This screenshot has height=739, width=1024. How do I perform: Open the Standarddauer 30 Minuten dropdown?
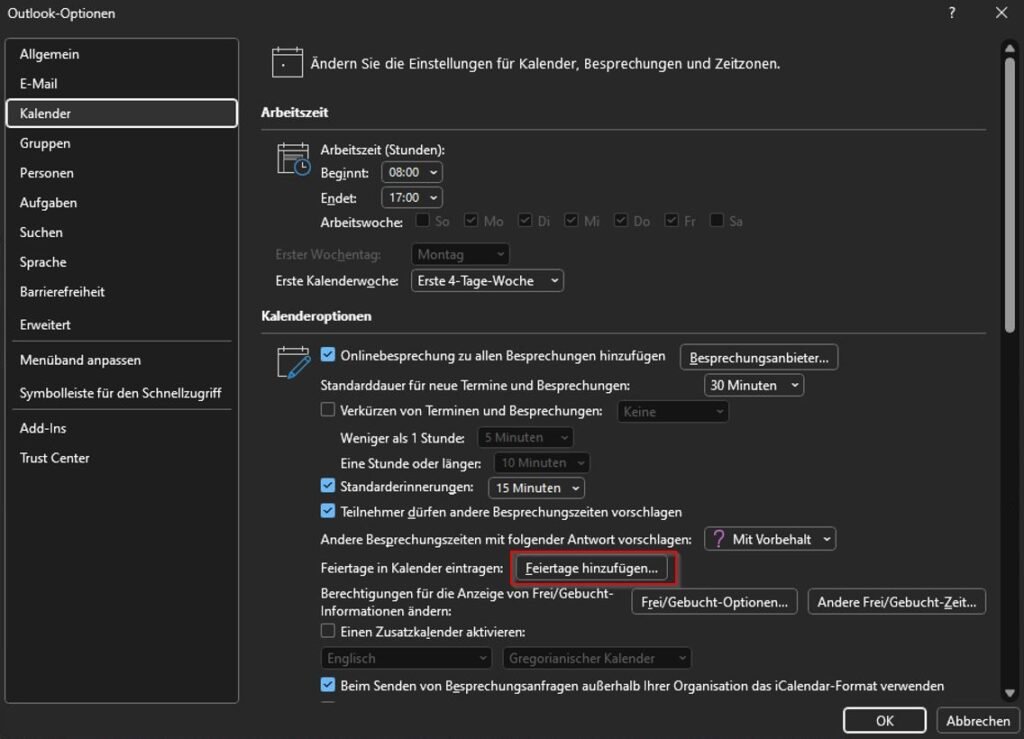pos(754,385)
